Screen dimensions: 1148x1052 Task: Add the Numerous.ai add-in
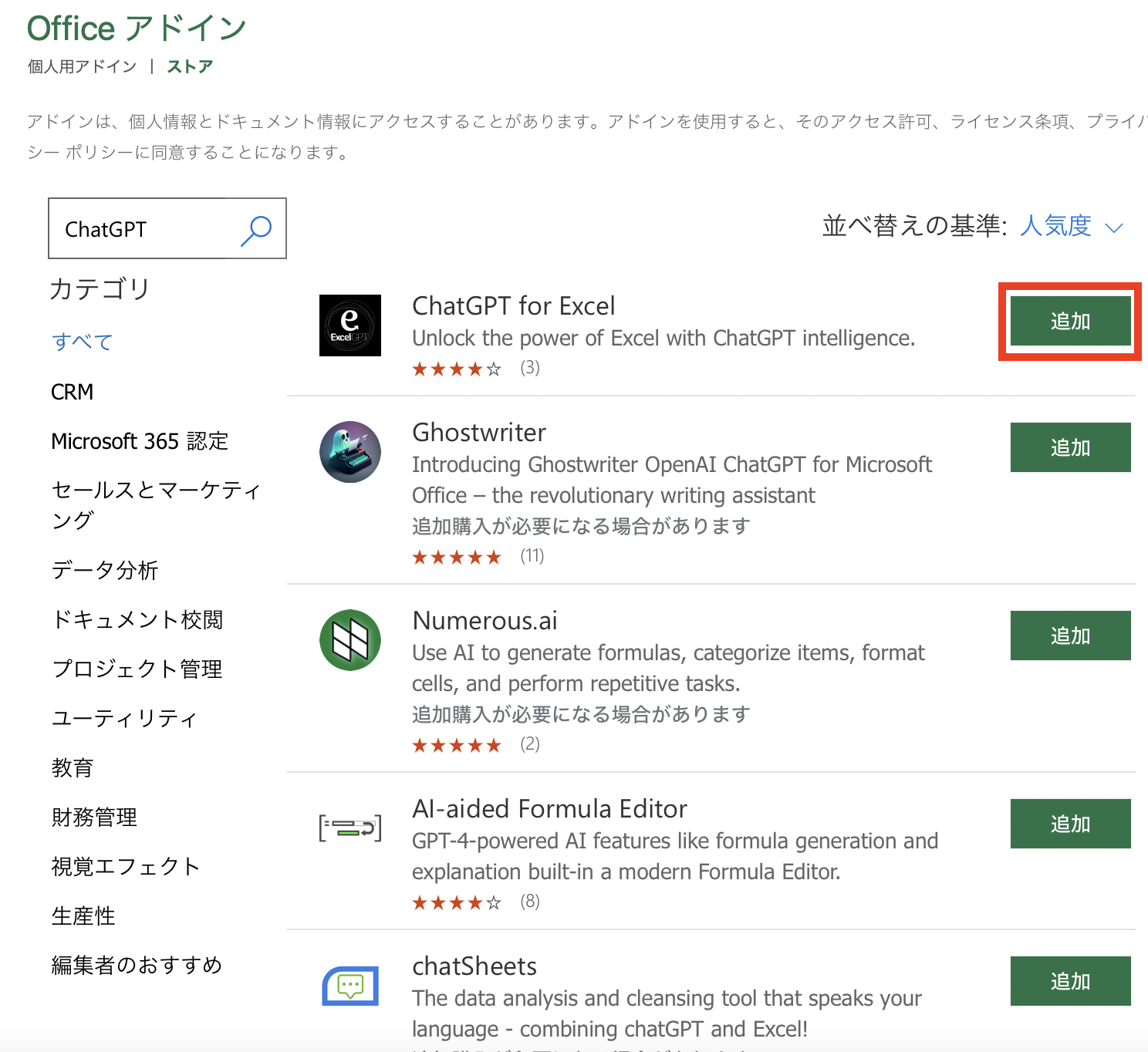coord(1070,636)
